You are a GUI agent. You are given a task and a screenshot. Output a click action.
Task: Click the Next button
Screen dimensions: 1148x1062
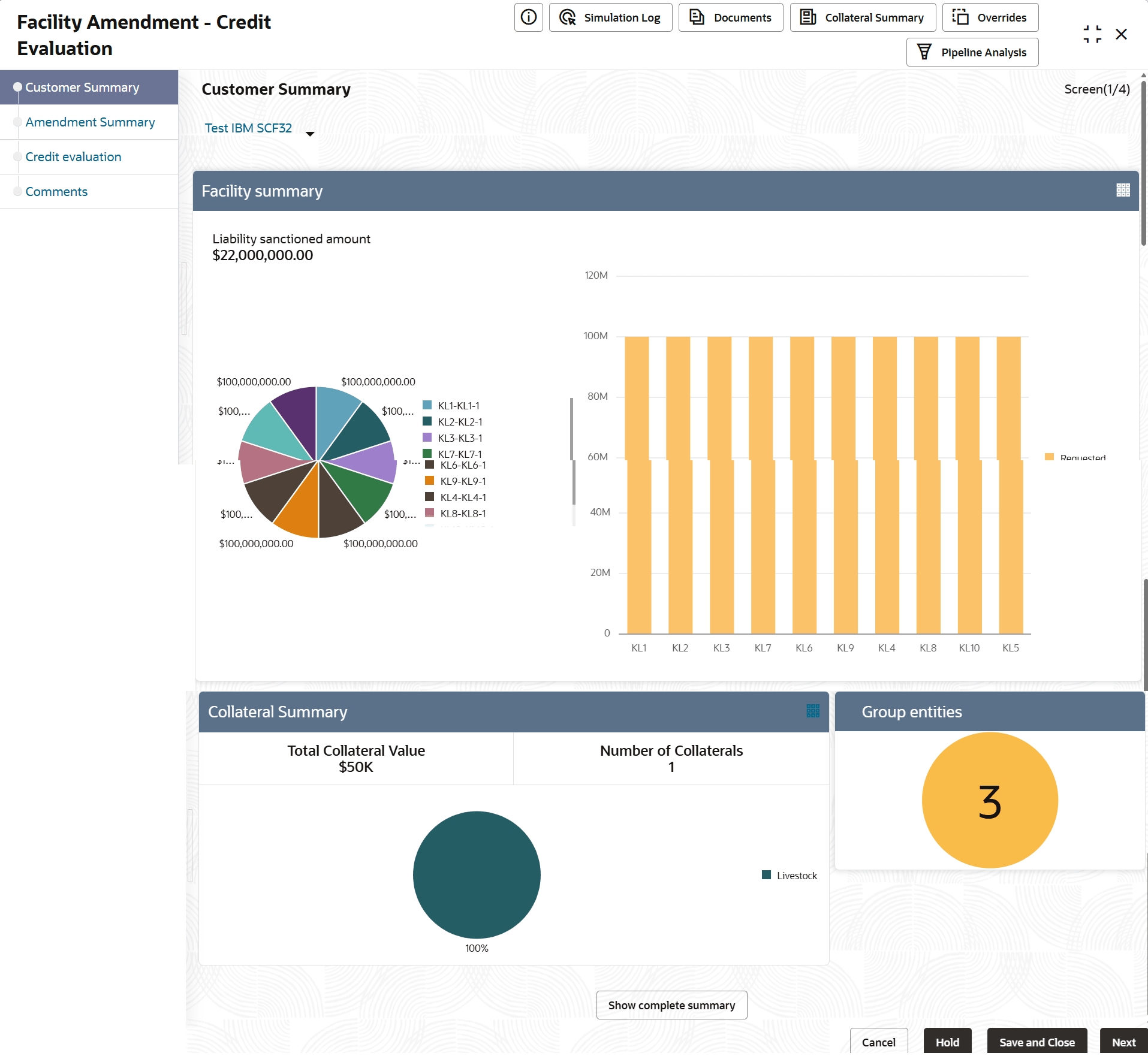click(1123, 1042)
